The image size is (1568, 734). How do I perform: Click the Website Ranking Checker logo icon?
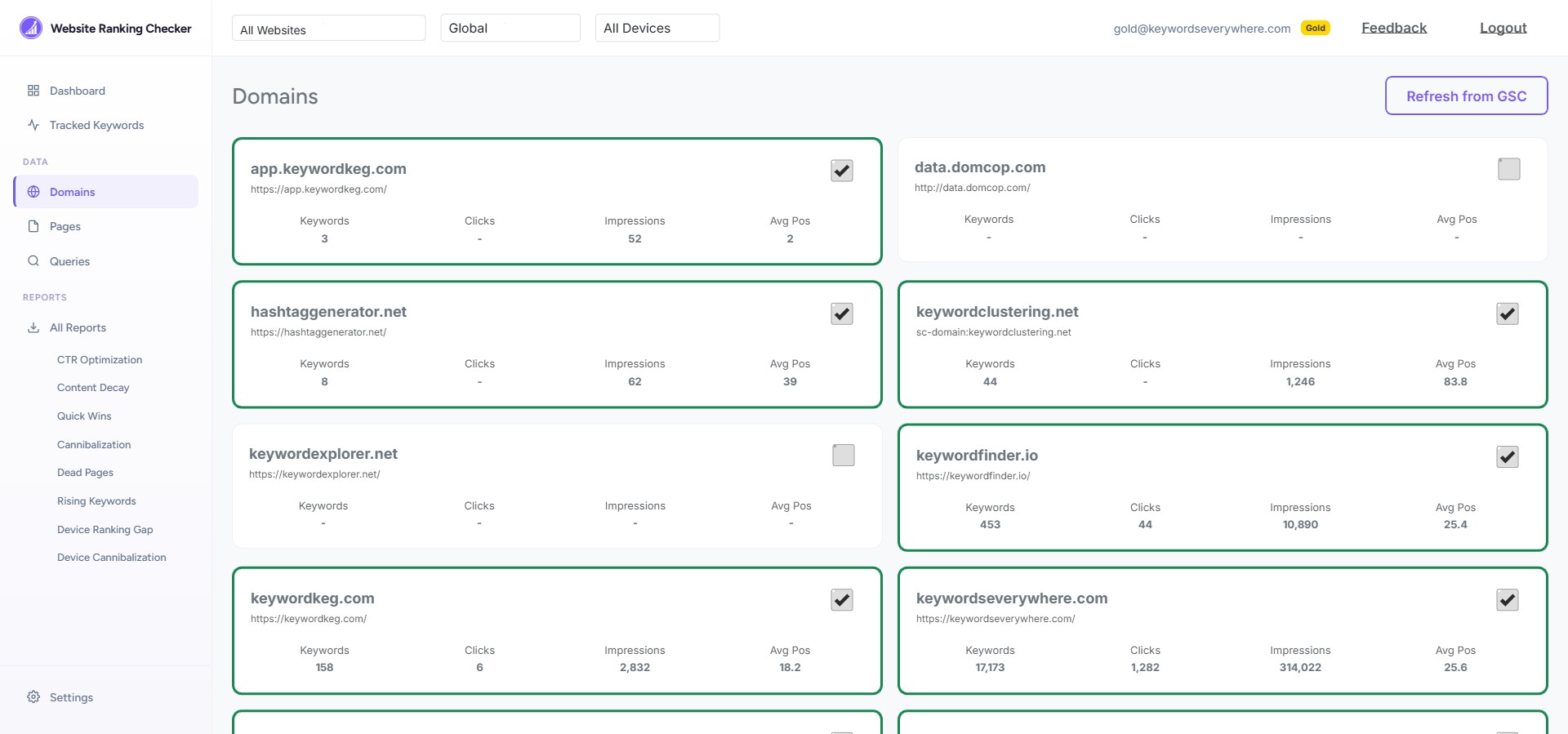31,28
